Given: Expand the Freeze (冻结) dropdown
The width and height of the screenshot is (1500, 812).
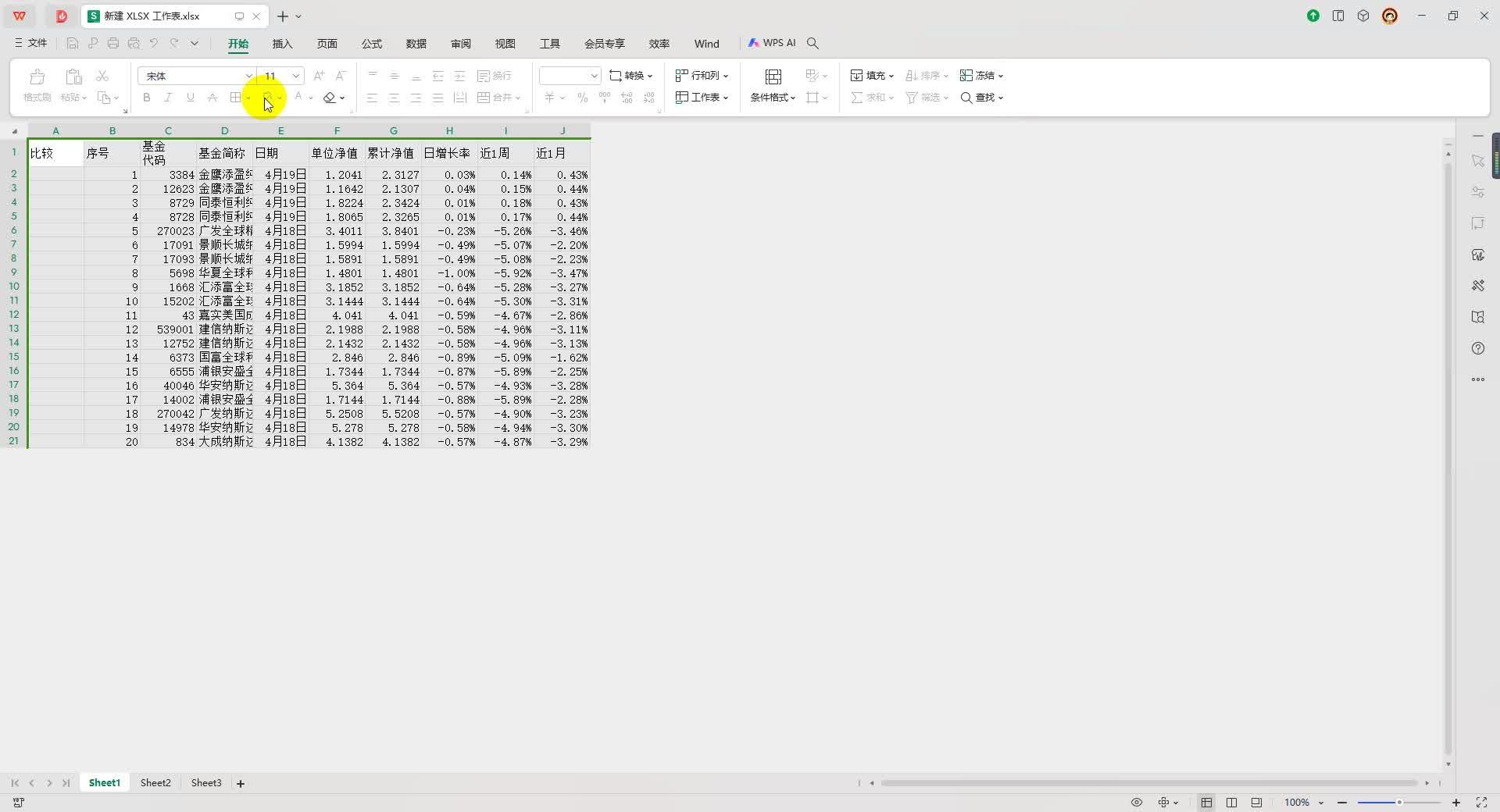Looking at the screenshot, I should [1000, 77].
